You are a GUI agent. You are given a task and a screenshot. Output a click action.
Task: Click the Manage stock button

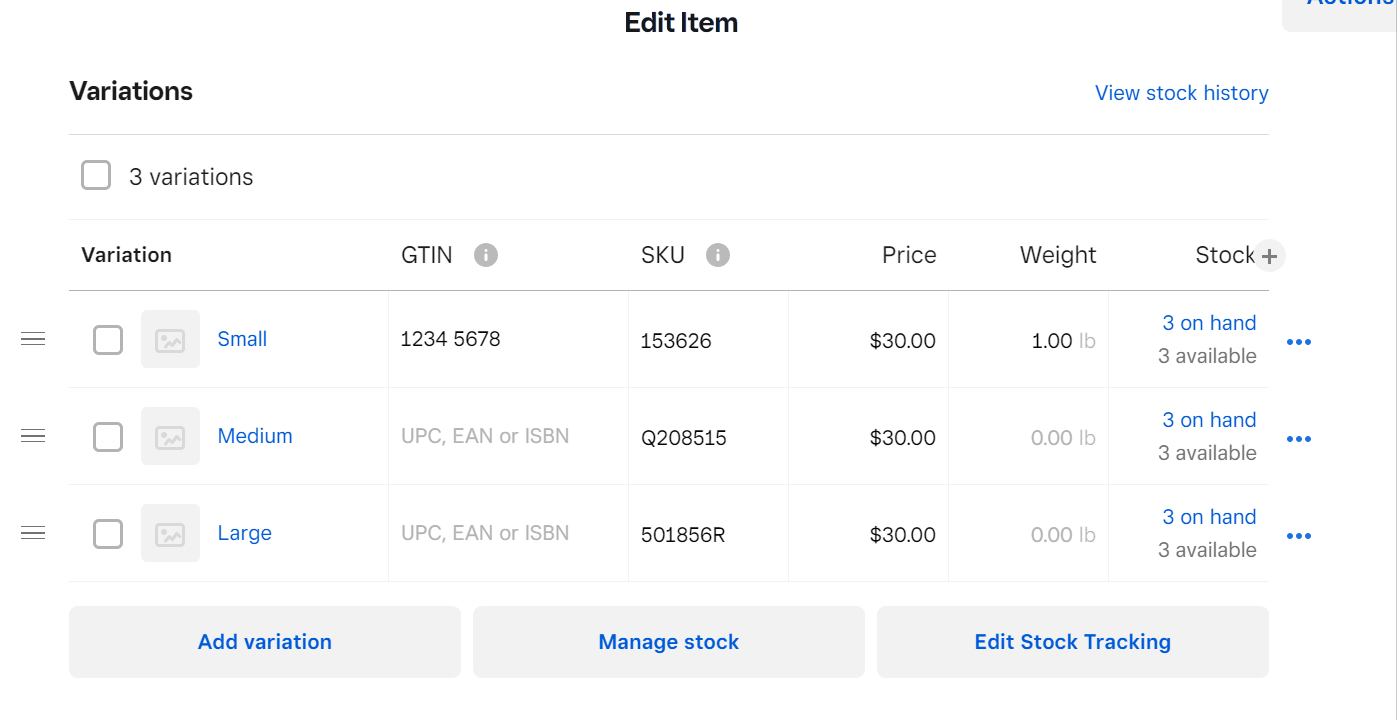669,642
